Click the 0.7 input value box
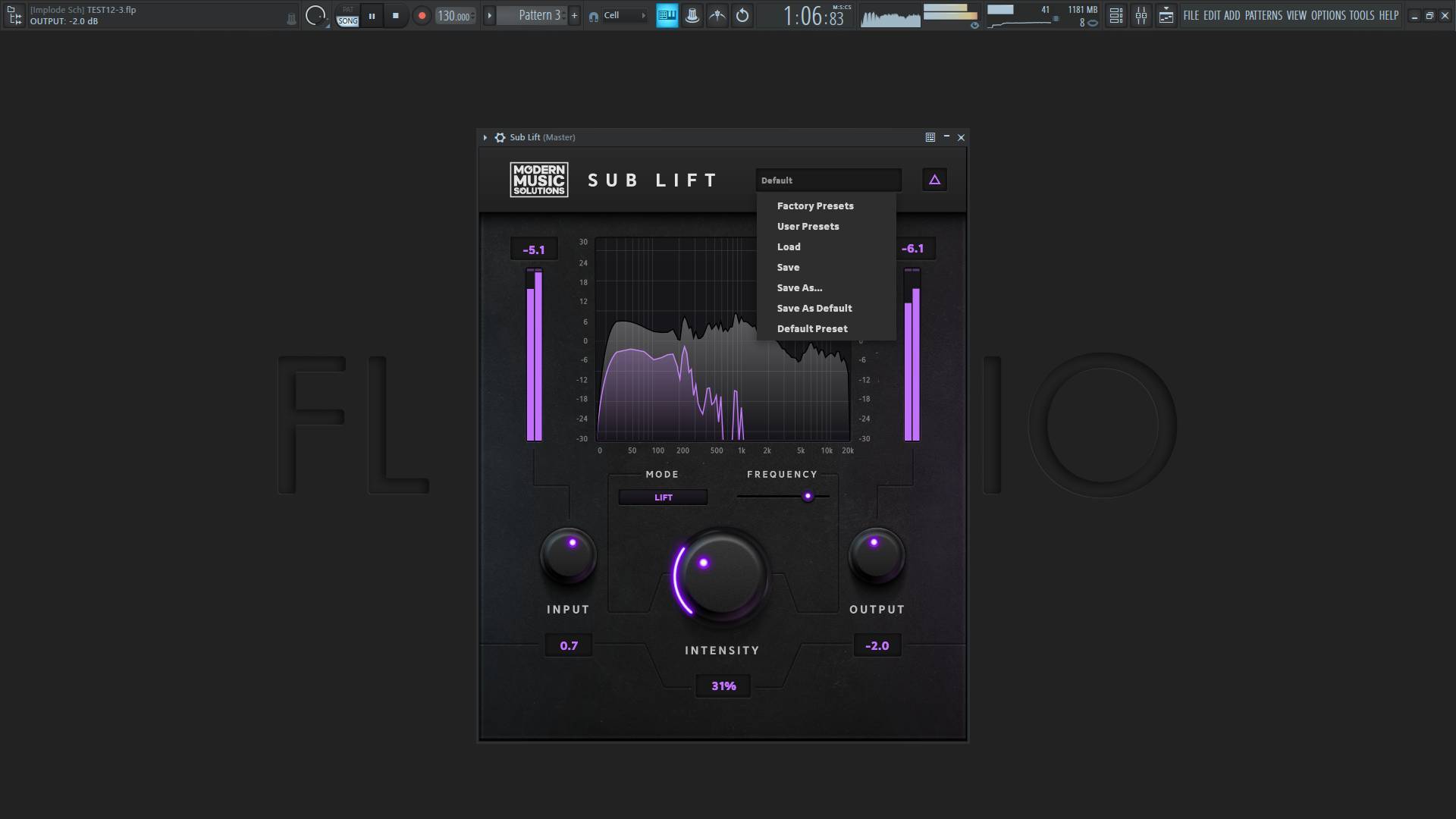 click(569, 645)
